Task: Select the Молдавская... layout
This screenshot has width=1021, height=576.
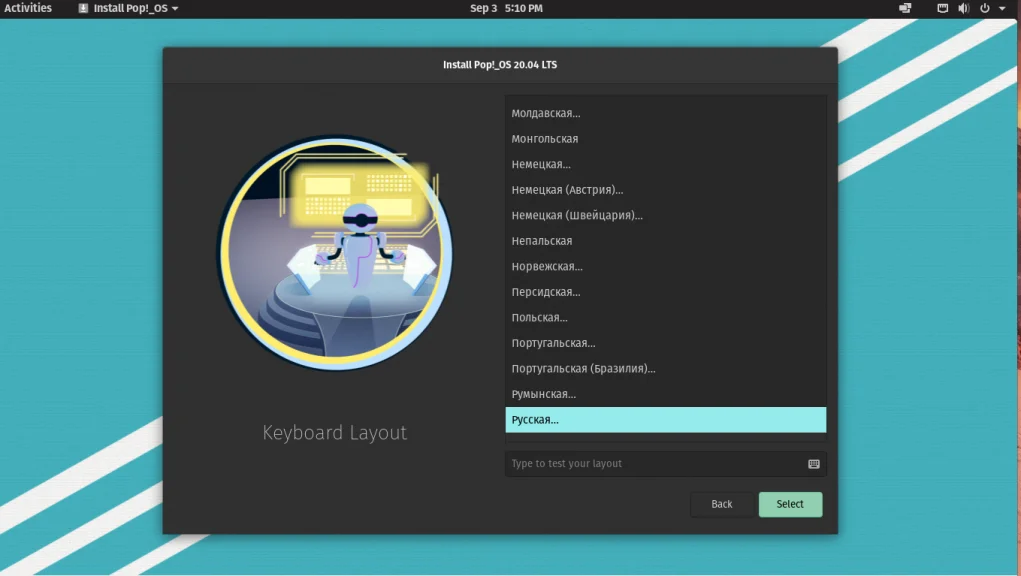Action: tap(665, 113)
